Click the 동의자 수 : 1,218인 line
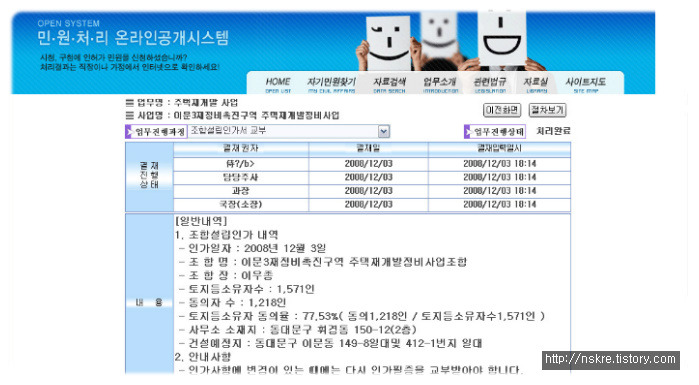 pyautogui.click(x=232, y=303)
